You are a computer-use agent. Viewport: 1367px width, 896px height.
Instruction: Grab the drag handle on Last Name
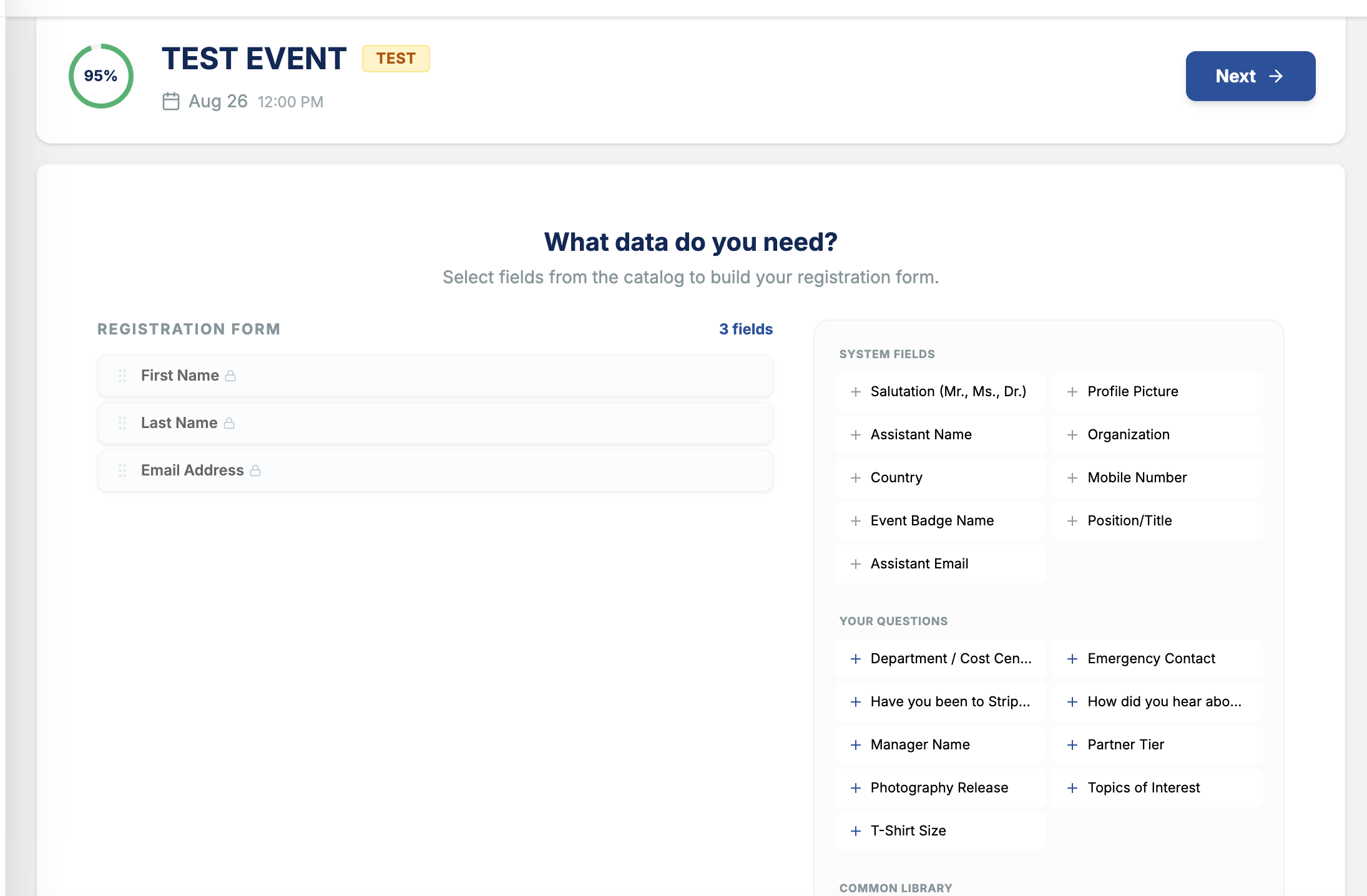tap(122, 423)
